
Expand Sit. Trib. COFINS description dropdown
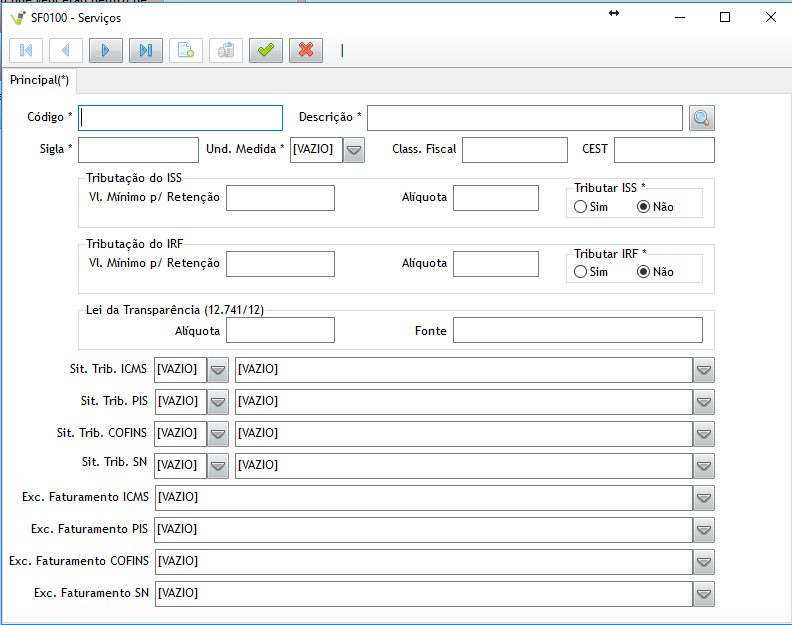(x=704, y=434)
